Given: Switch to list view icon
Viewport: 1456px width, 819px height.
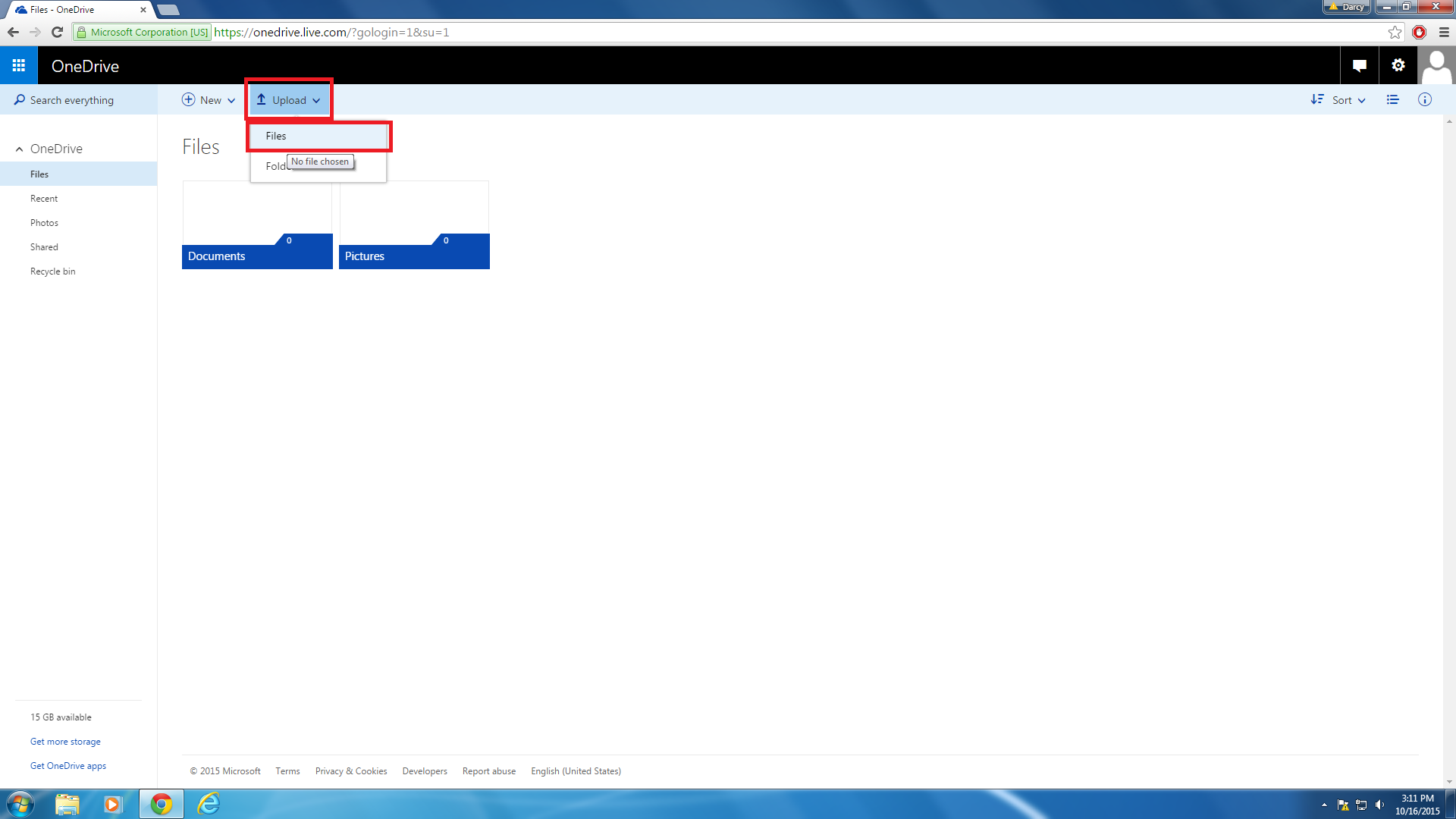Looking at the screenshot, I should (x=1392, y=100).
